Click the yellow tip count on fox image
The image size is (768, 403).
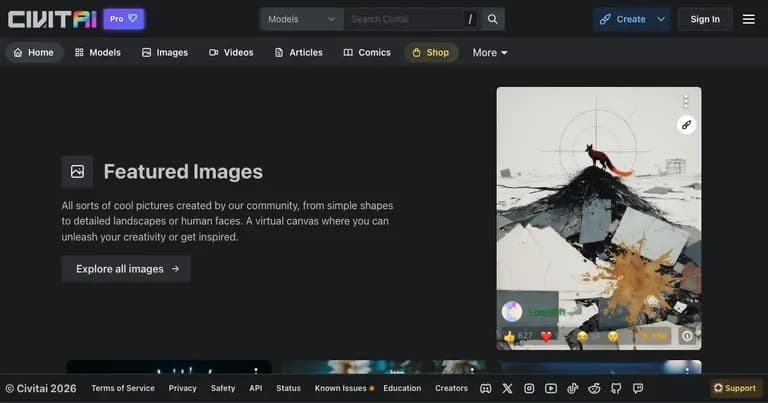click(x=654, y=336)
